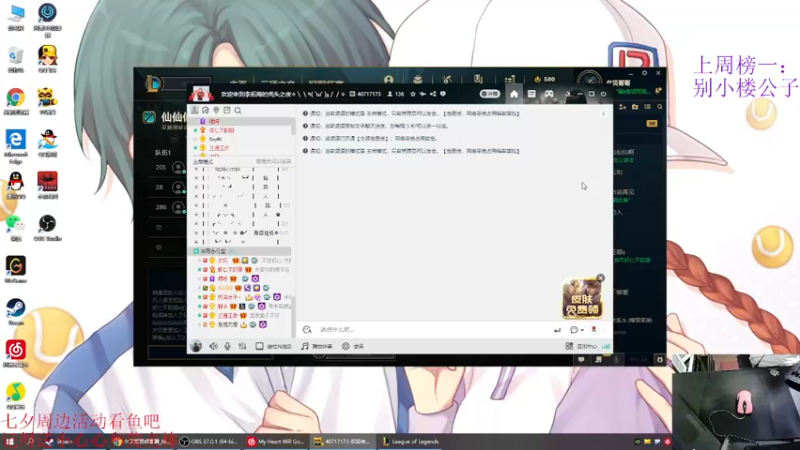
Task: Open the skin promo thumbnail ad
Action: [582, 298]
